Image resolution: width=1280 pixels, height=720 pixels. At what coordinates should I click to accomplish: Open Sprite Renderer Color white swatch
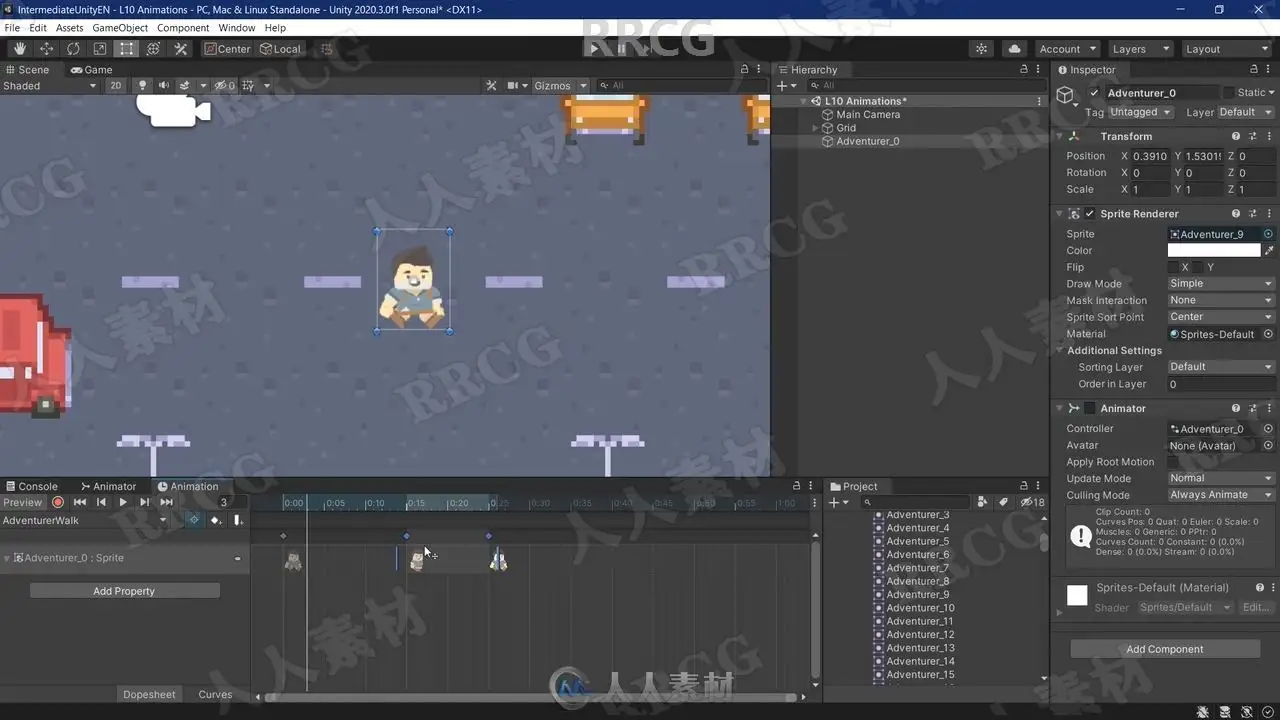(x=1214, y=251)
